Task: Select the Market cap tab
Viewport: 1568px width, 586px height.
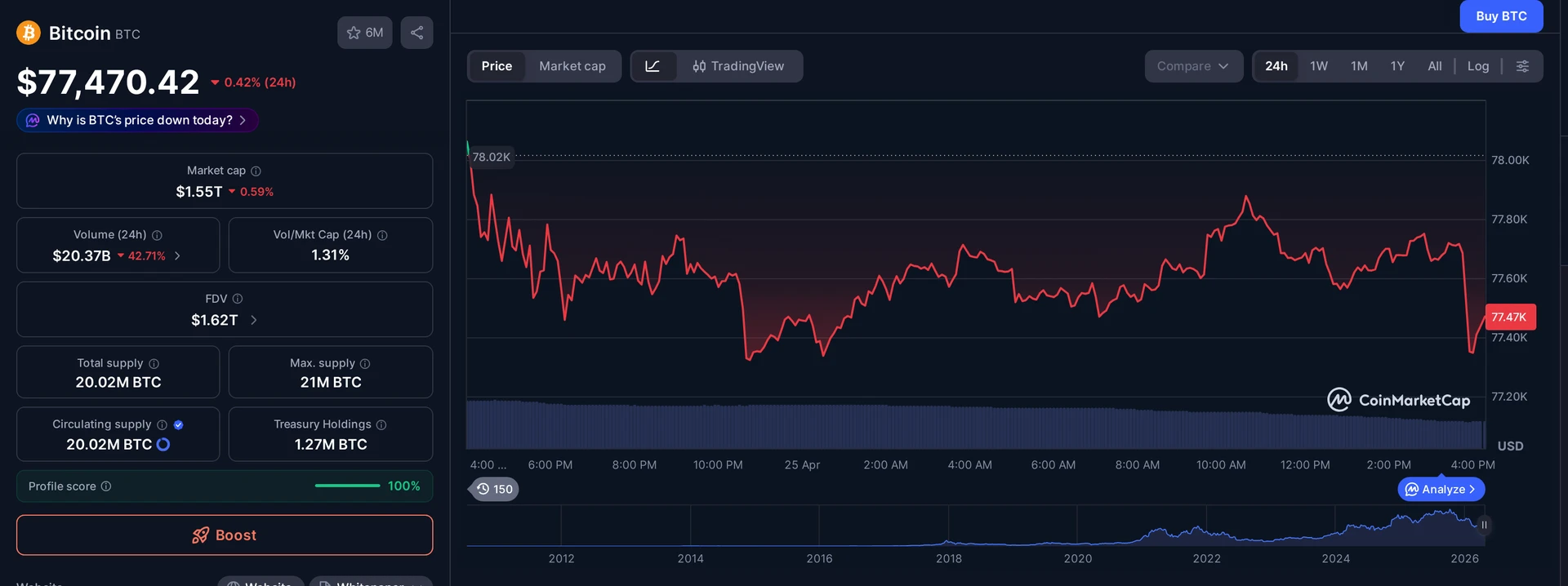Action: click(x=572, y=66)
